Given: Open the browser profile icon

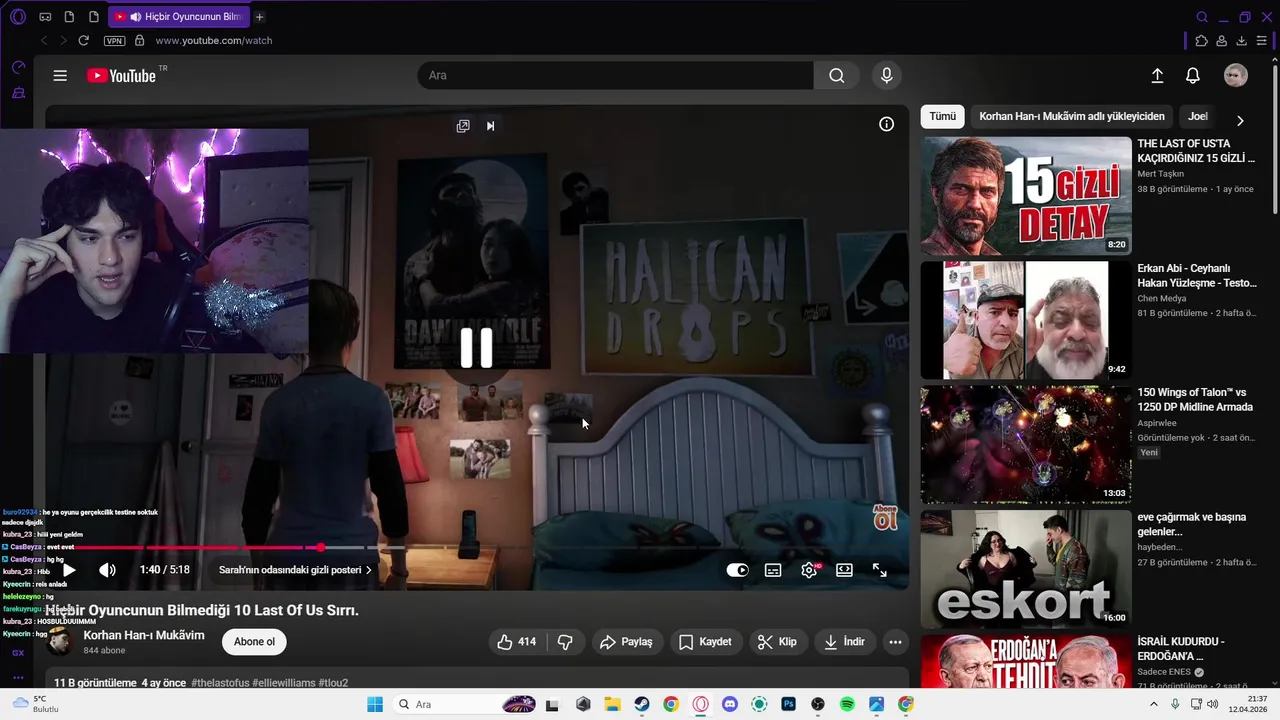Looking at the screenshot, I should [x=1222, y=41].
